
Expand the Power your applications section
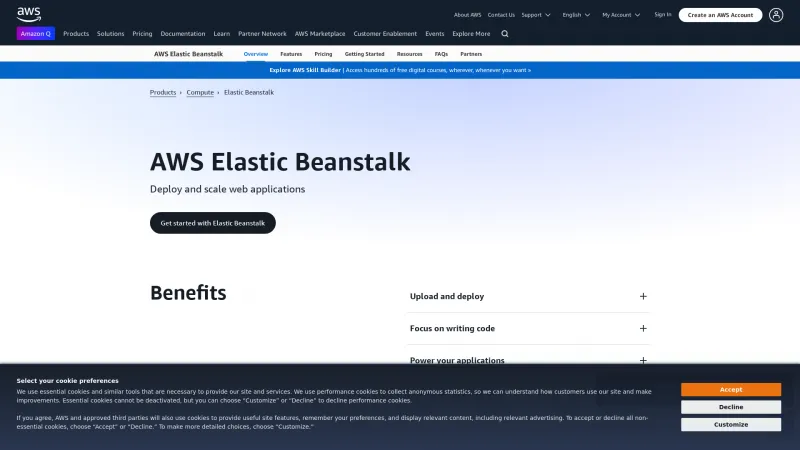[529, 360]
